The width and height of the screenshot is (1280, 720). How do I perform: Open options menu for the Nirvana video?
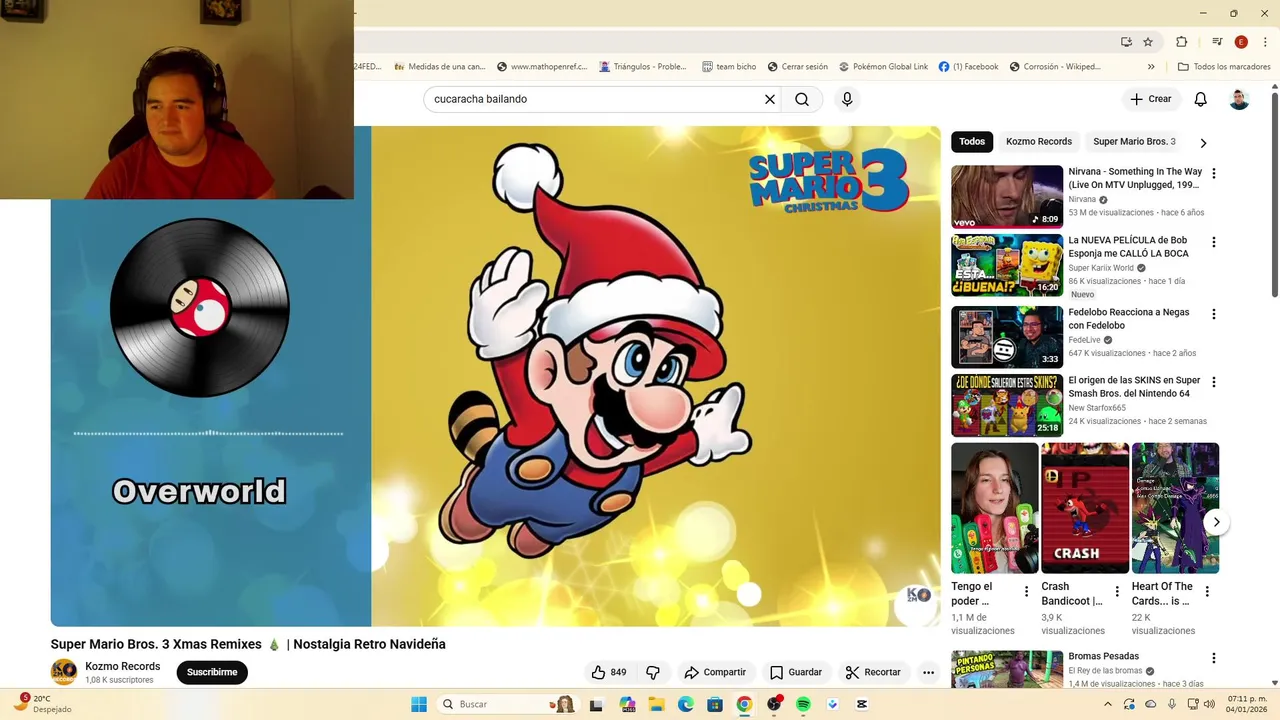(x=1214, y=173)
